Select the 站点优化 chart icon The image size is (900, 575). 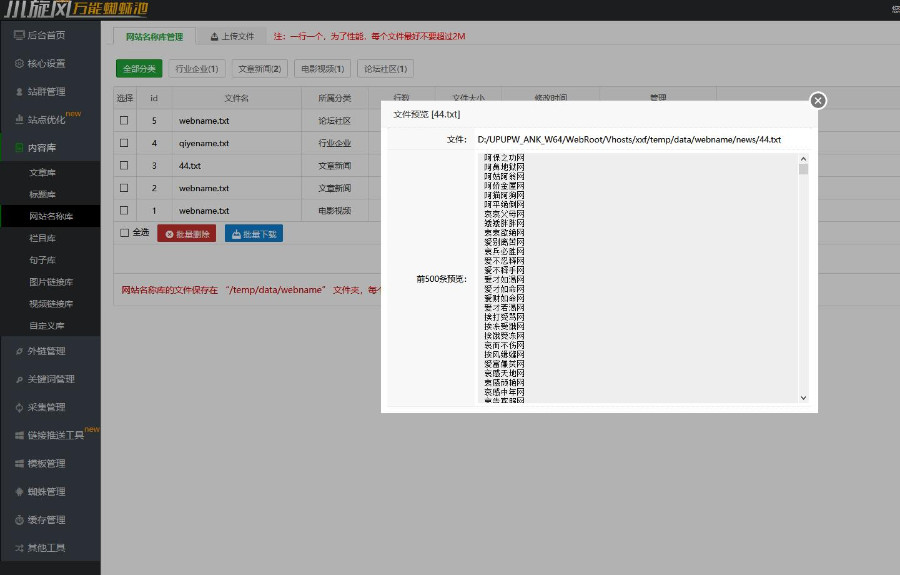(x=19, y=120)
